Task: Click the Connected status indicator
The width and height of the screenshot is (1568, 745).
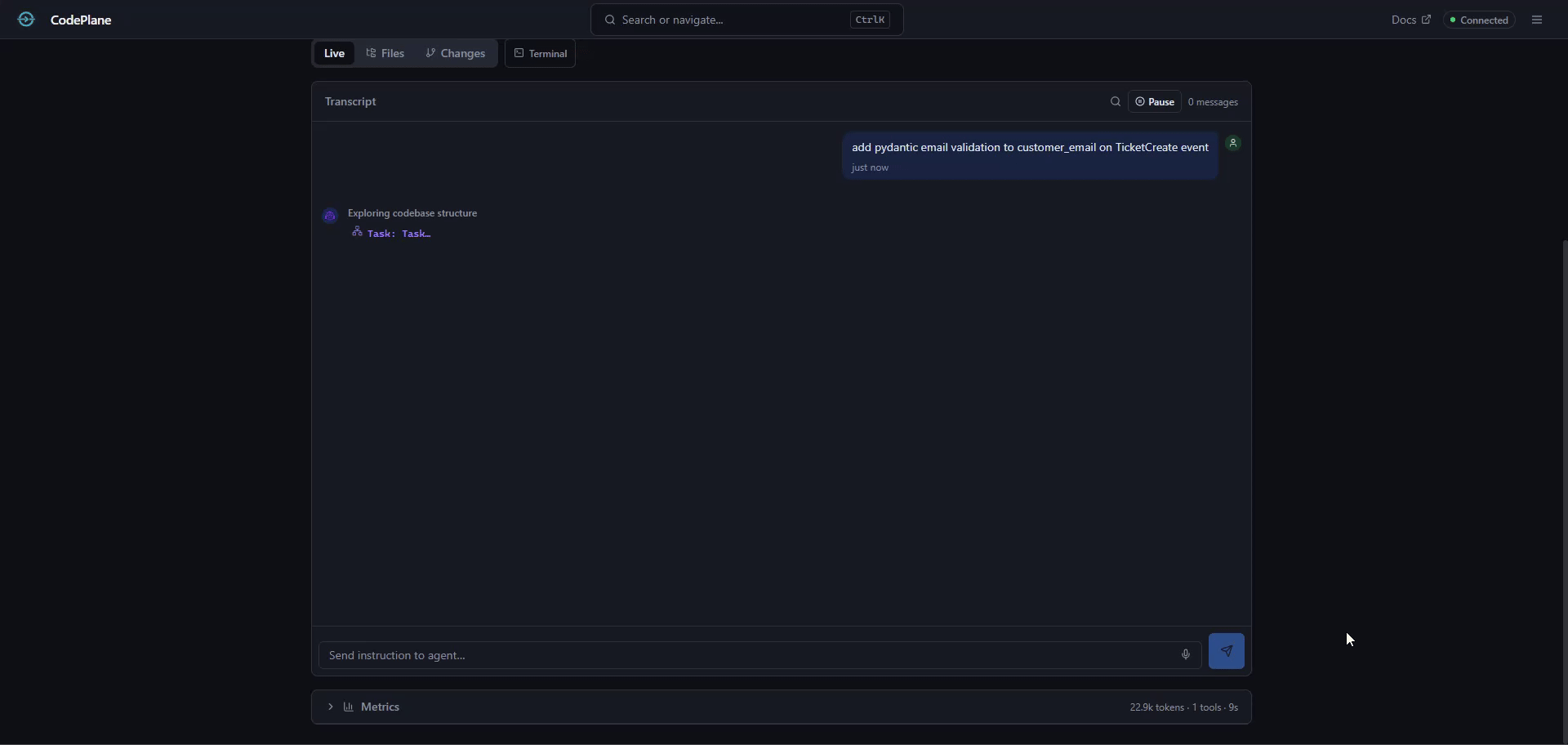Action: [1479, 20]
